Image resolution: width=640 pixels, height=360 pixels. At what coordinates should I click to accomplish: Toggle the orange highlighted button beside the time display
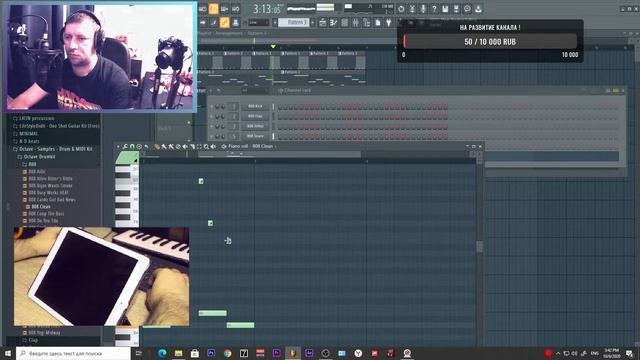pyautogui.click(x=214, y=8)
